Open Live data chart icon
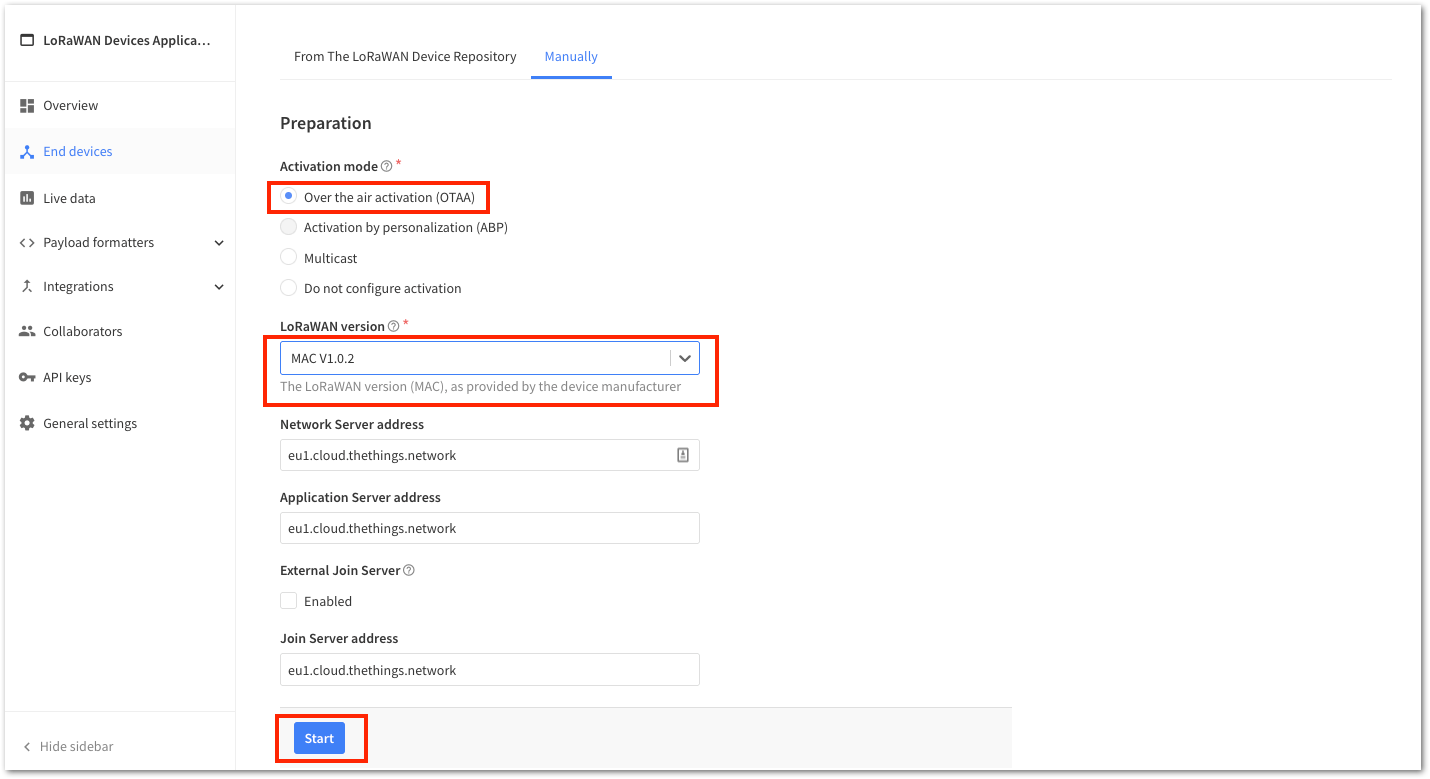The height and width of the screenshot is (779, 1430). pyautogui.click(x=27, y=198)
